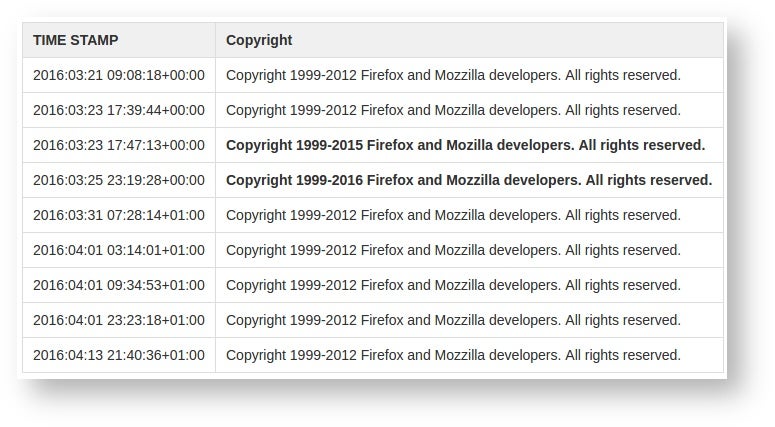Select the 2016:03:23 17:39:44+00:00 timestamp cell

(119, 110)
